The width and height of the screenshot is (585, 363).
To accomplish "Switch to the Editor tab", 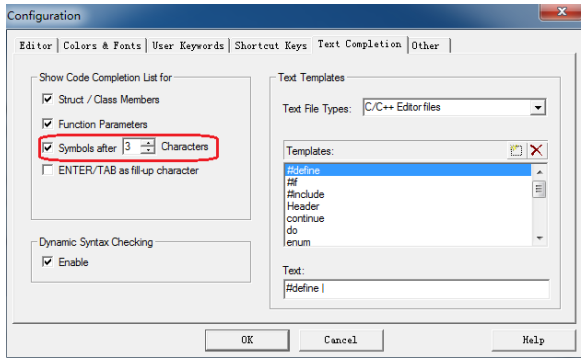I will pyautogui.click(x=36, y=46).
